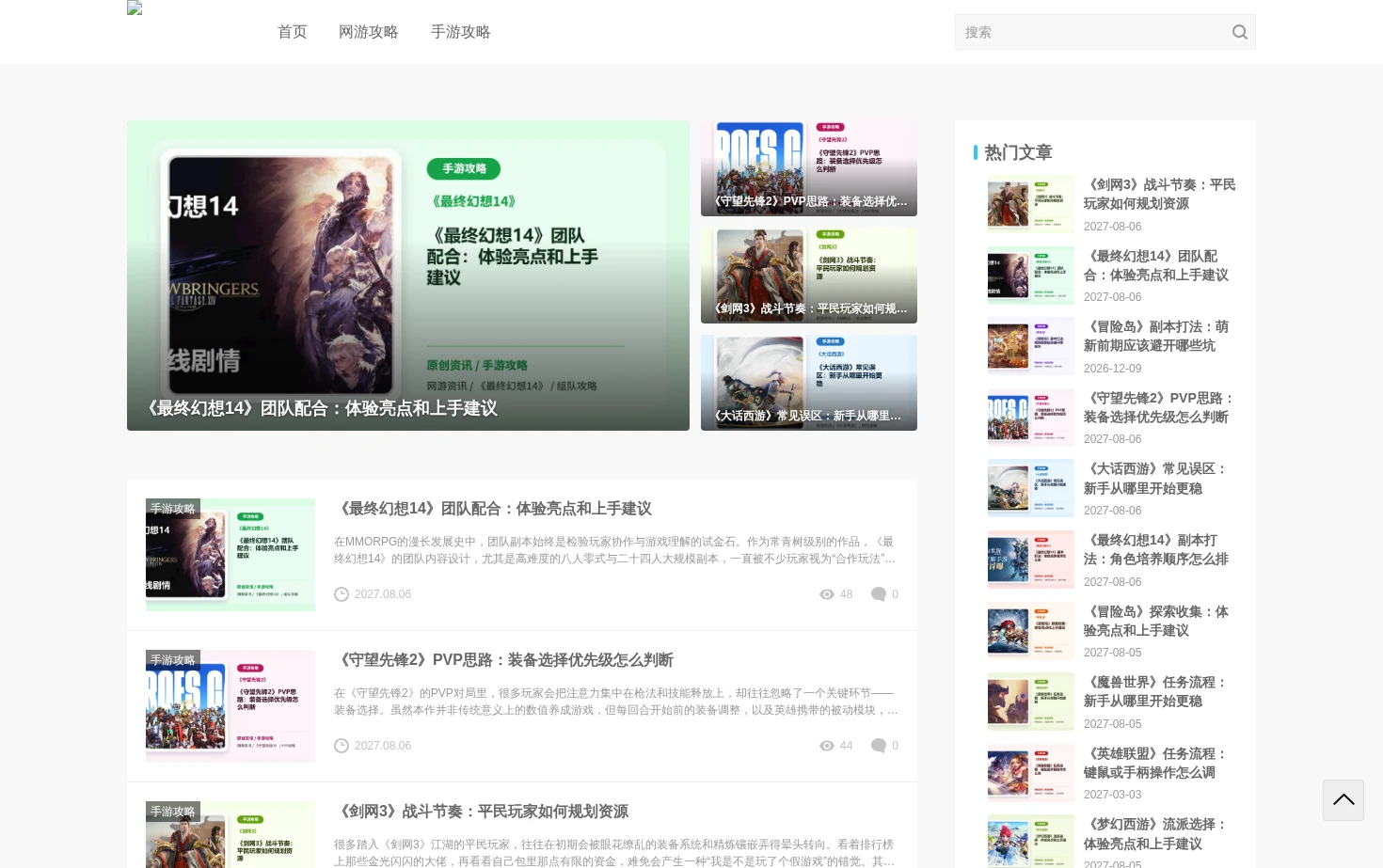
Task: Click the thumbnail of the 最终幻想14 list article
Action: coord(230,555)
